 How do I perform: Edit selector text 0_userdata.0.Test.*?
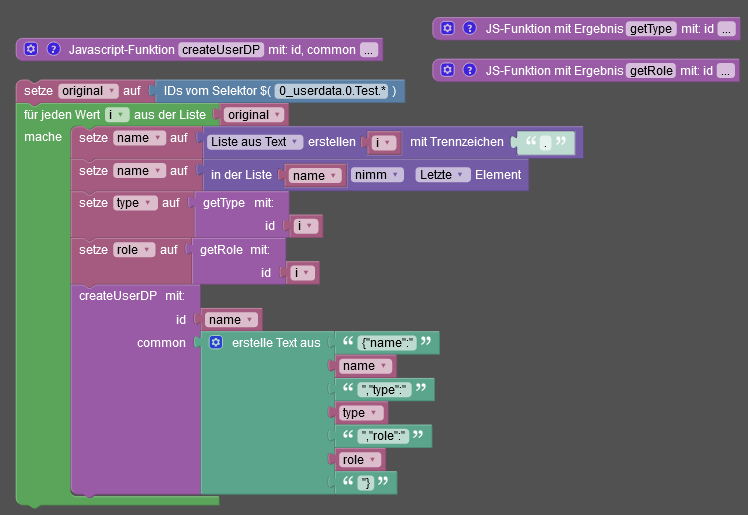[332, 91]
